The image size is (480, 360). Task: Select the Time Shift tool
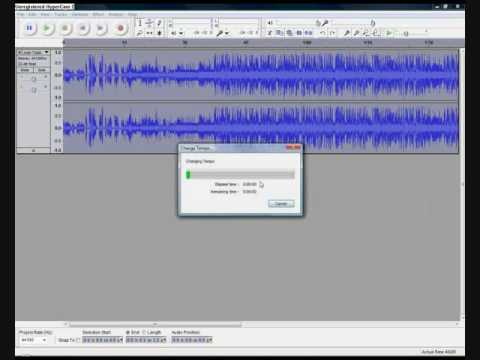point(150,33)
